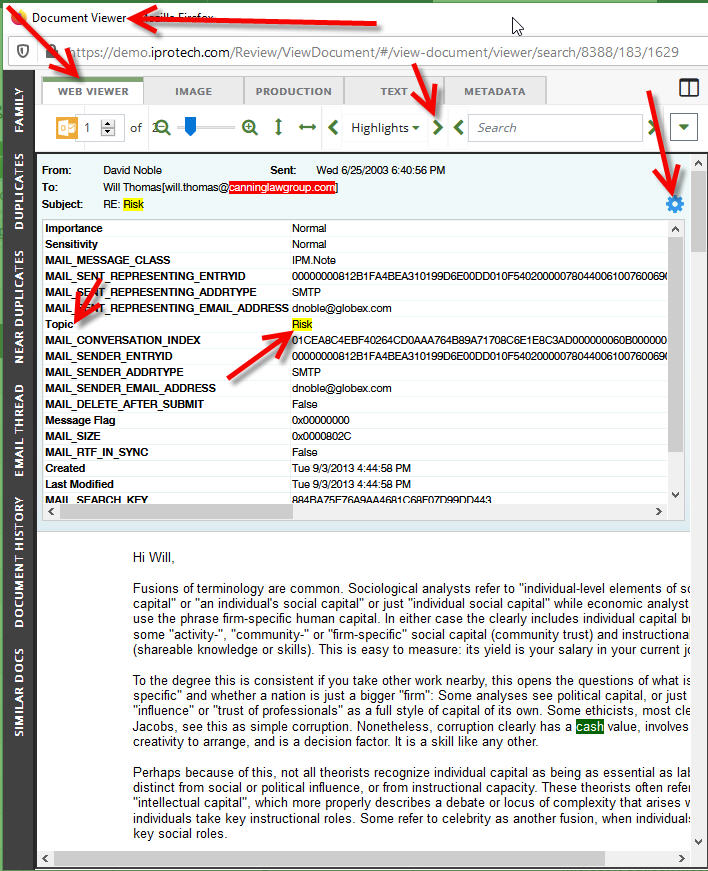This screenshot has height=871, width=708.
Task: Click the bottom horizontal scrollbar right arrow
Action: click(682, 858)
